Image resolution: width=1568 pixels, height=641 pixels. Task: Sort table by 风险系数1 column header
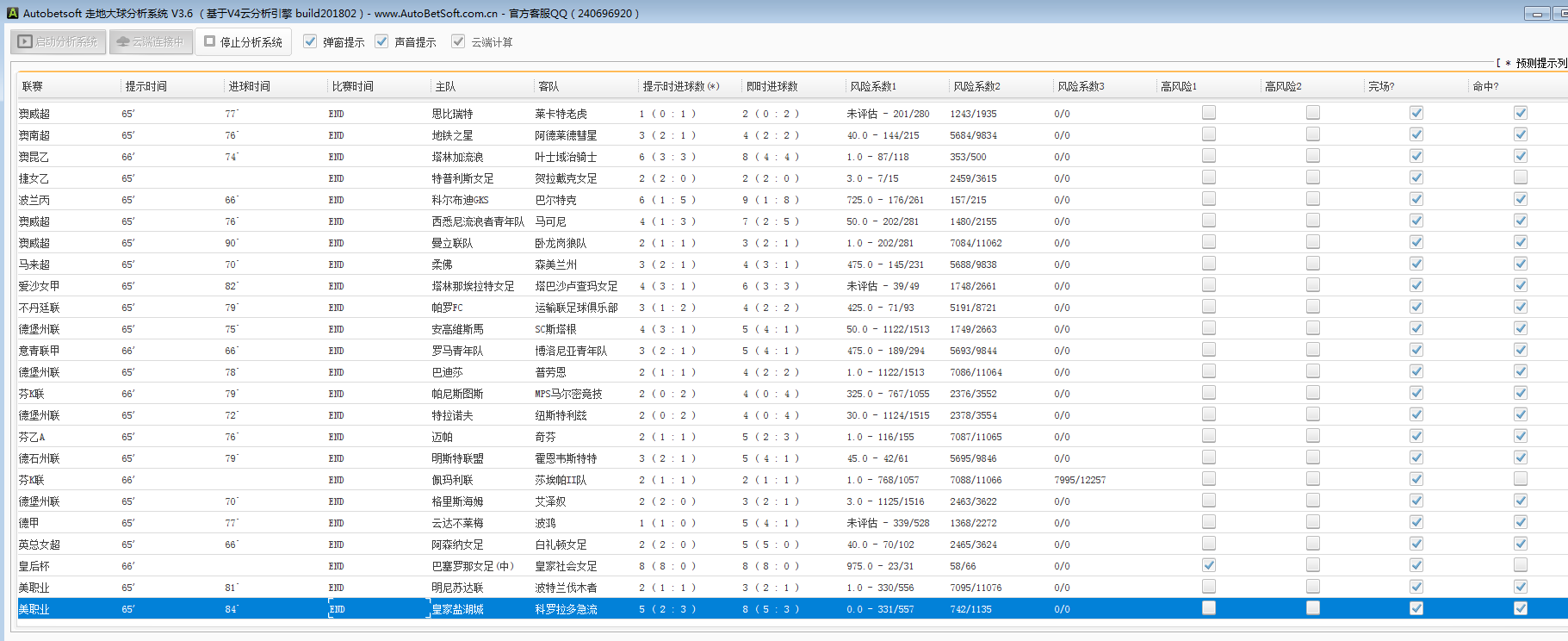pos(873,86)
